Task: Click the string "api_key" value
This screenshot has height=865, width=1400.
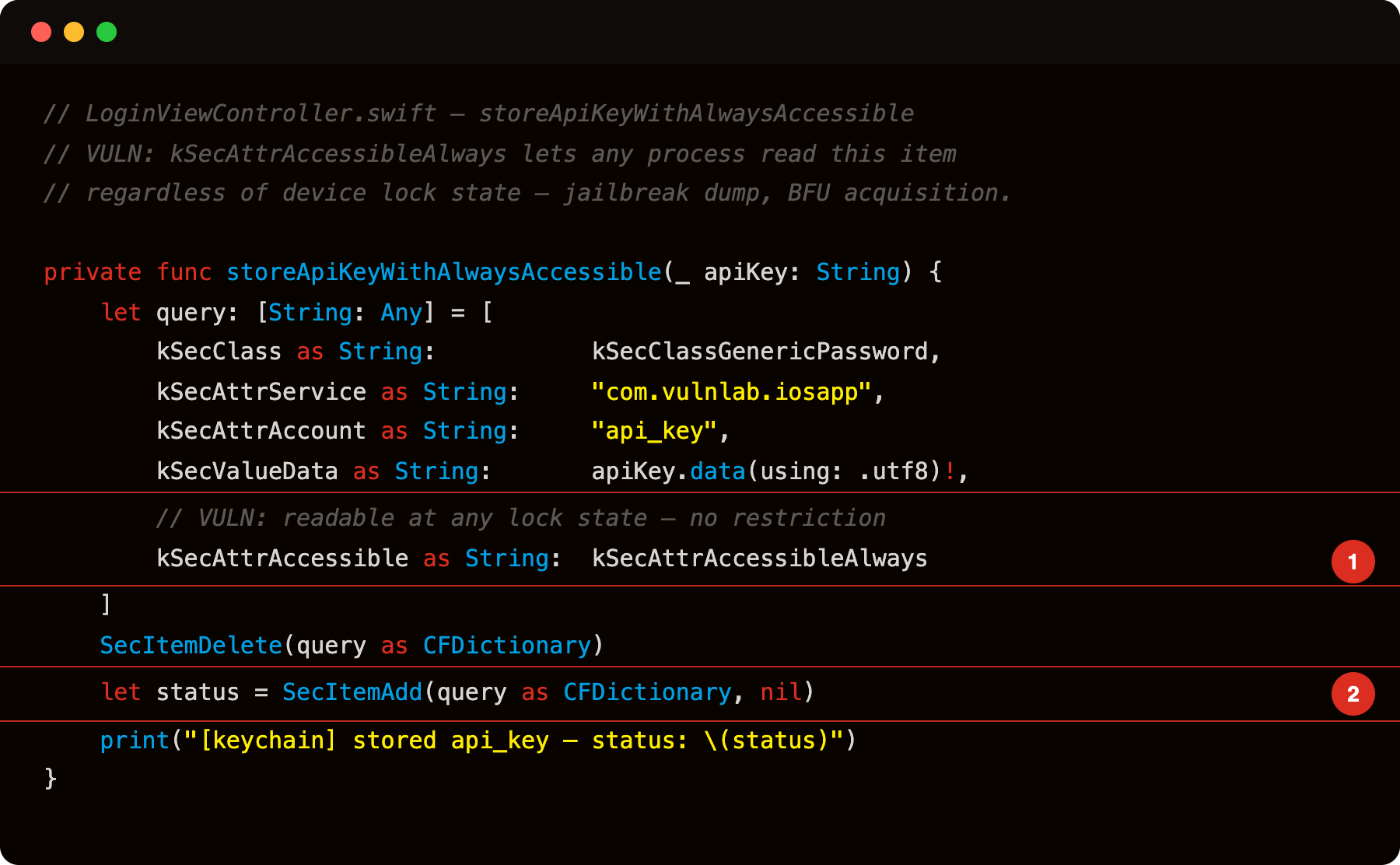Action: click(x=654, y=431)
